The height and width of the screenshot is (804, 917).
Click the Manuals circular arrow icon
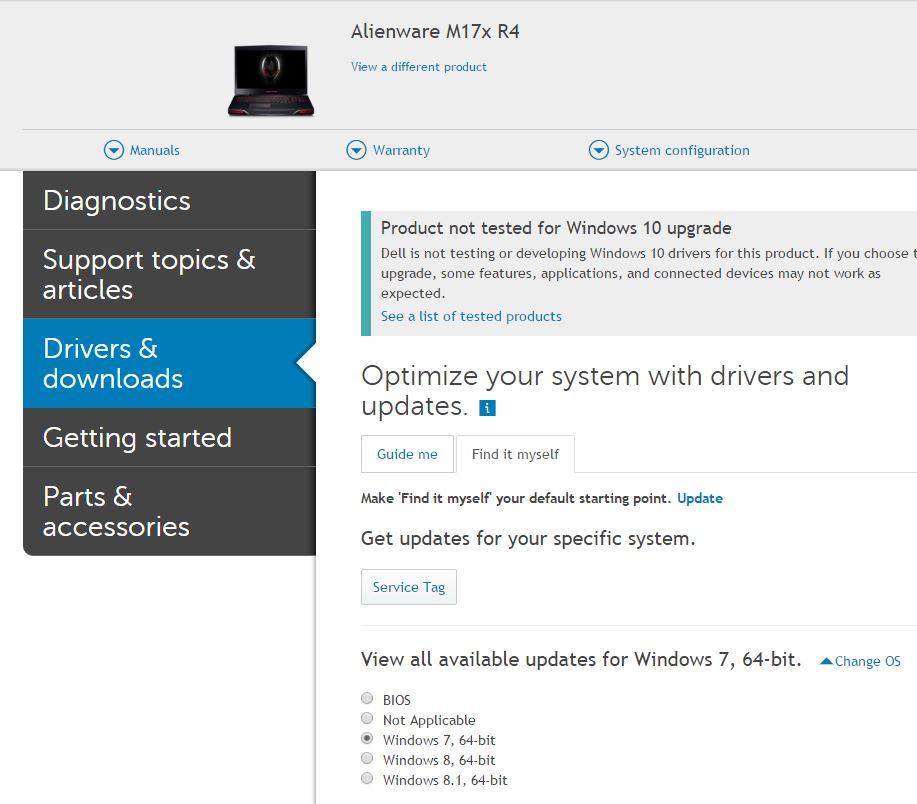click(x=113, y=150)
